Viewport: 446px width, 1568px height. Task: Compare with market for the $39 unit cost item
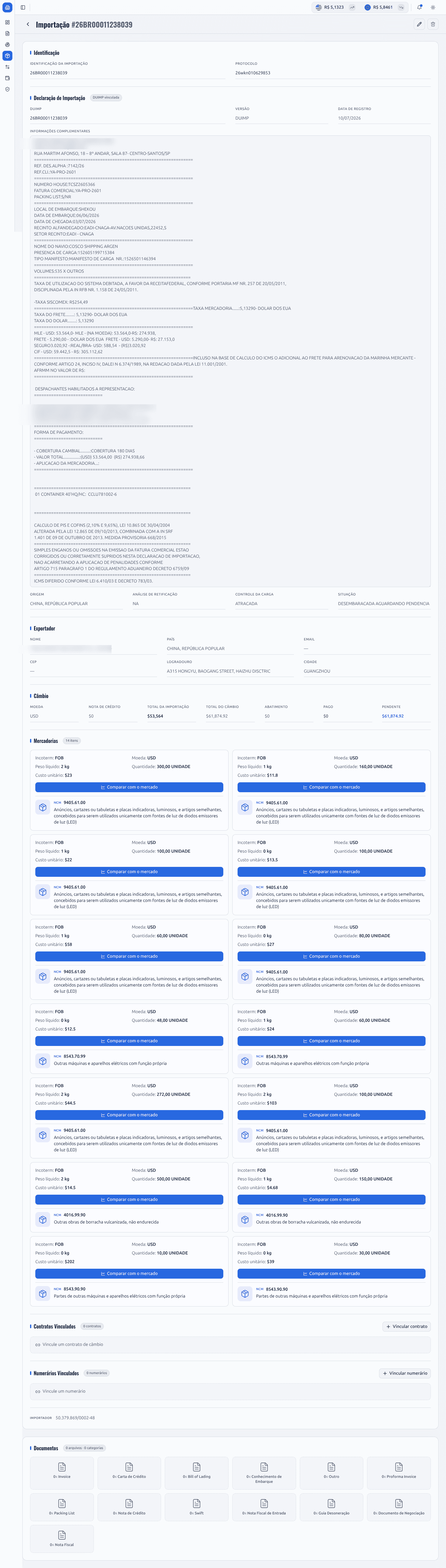tap(331, 1273)
